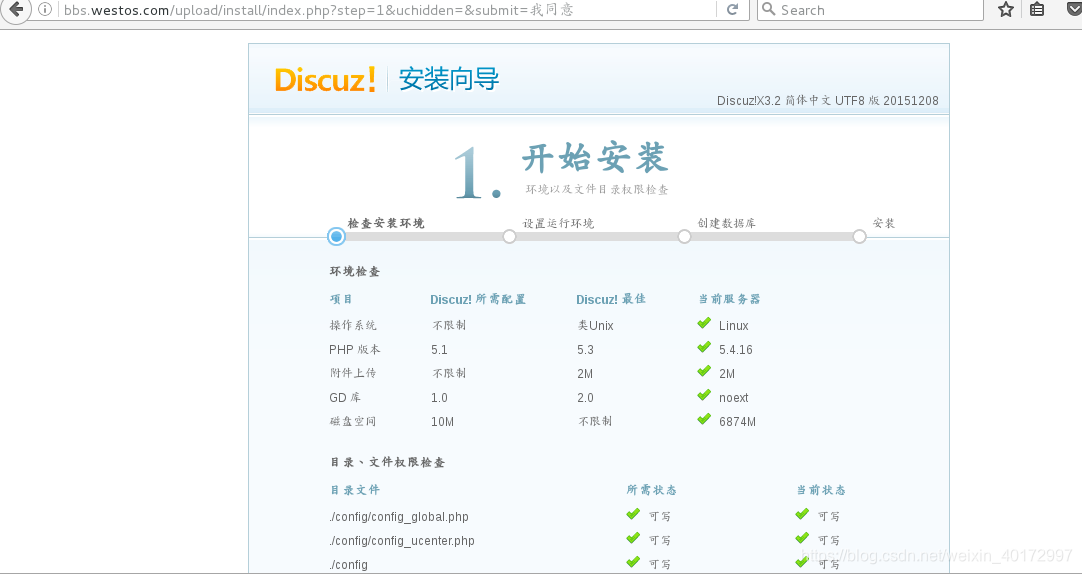Click the Discuz! logo
Viewport: 1082px width, 574px height.
point(325,80)
